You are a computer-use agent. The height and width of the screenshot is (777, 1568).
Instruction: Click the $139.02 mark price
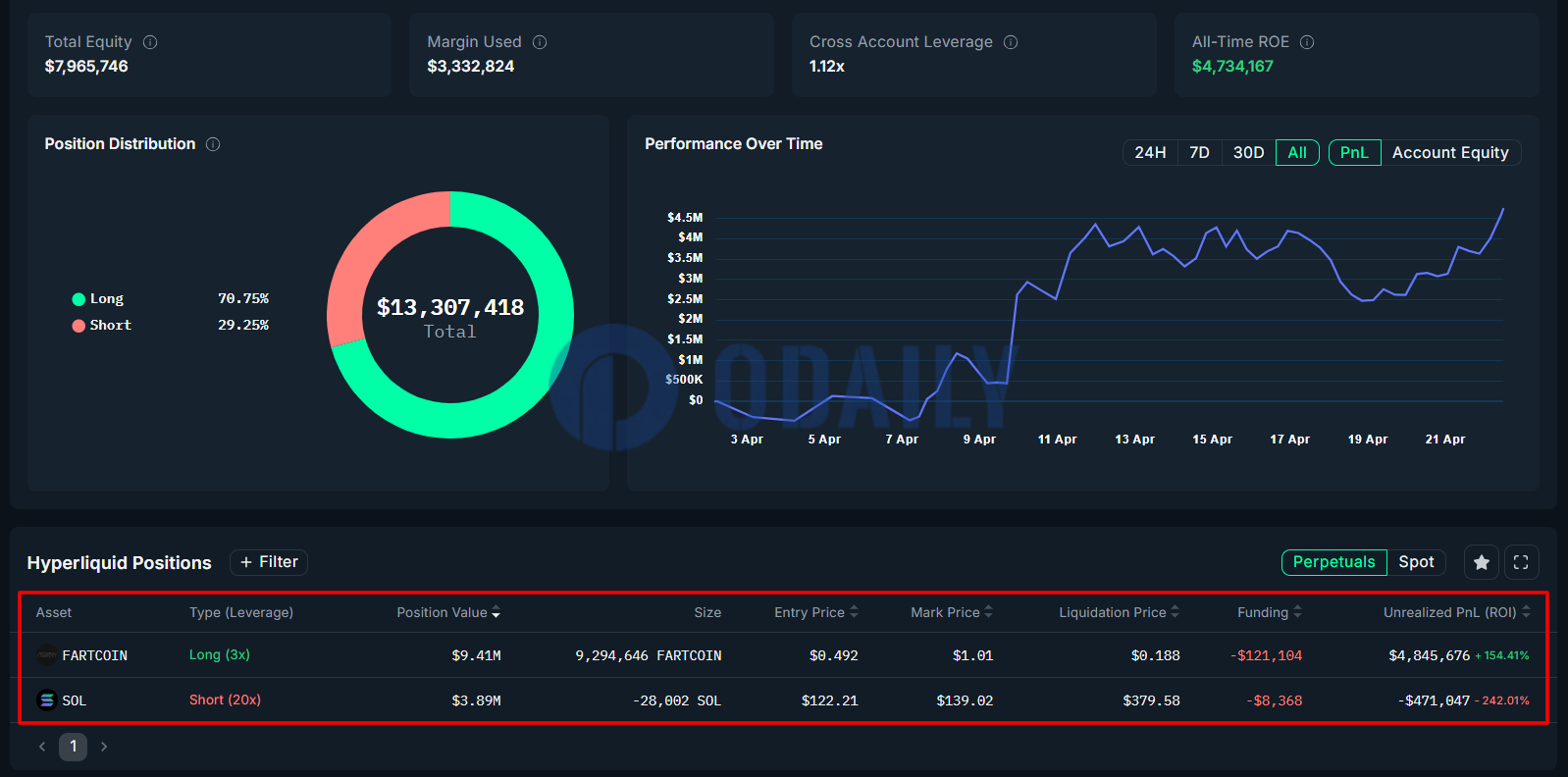coord(966,700)
